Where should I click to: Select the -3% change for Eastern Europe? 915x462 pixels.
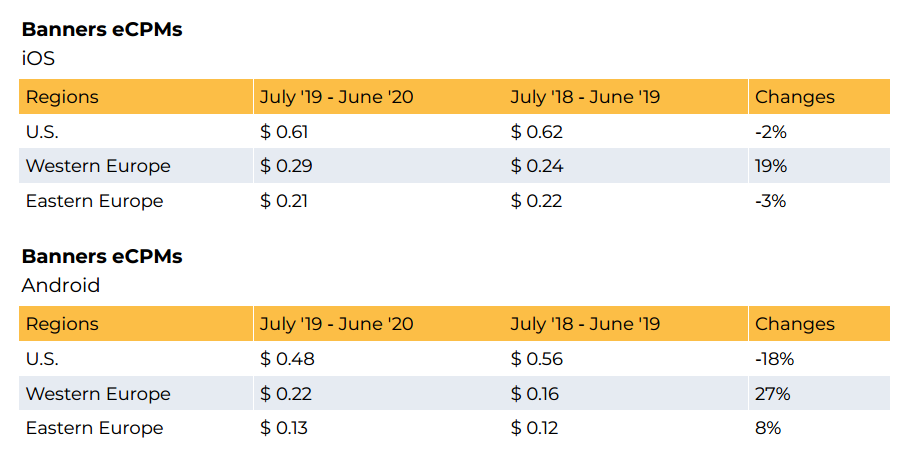tap(770, 201)
